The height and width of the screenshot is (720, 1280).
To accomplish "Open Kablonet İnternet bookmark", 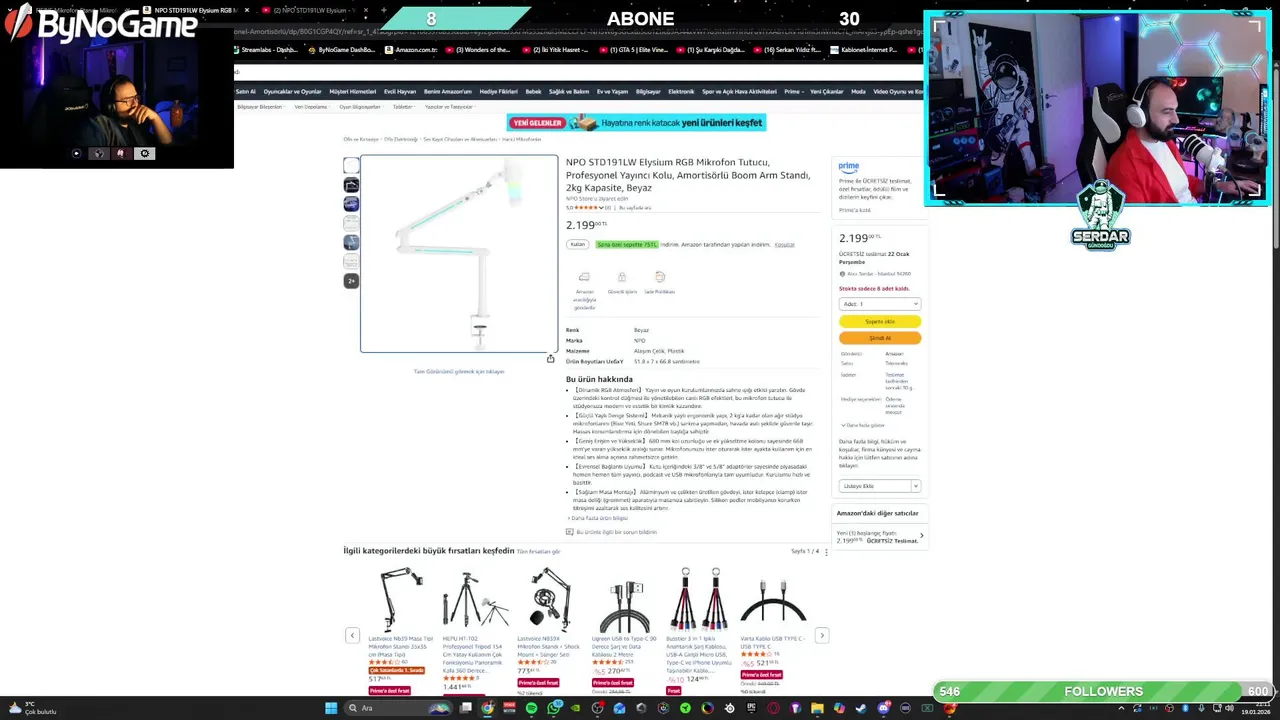I will pos(866,49).
